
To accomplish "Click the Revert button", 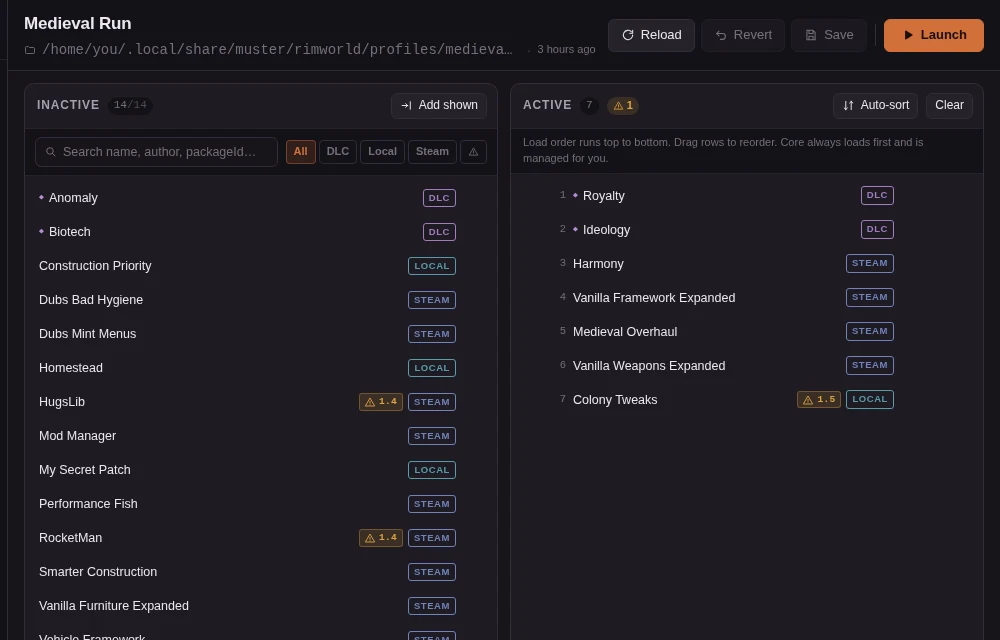I will pos(743,35).
